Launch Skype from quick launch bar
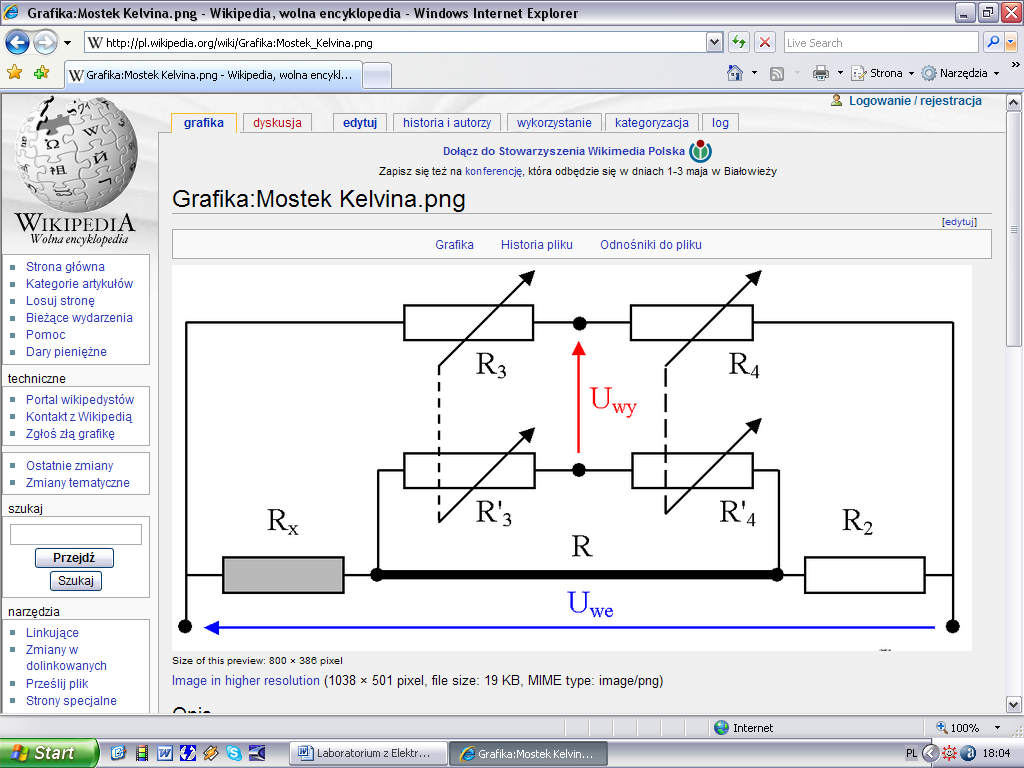 pyautogui.click(x=233, y=753)
